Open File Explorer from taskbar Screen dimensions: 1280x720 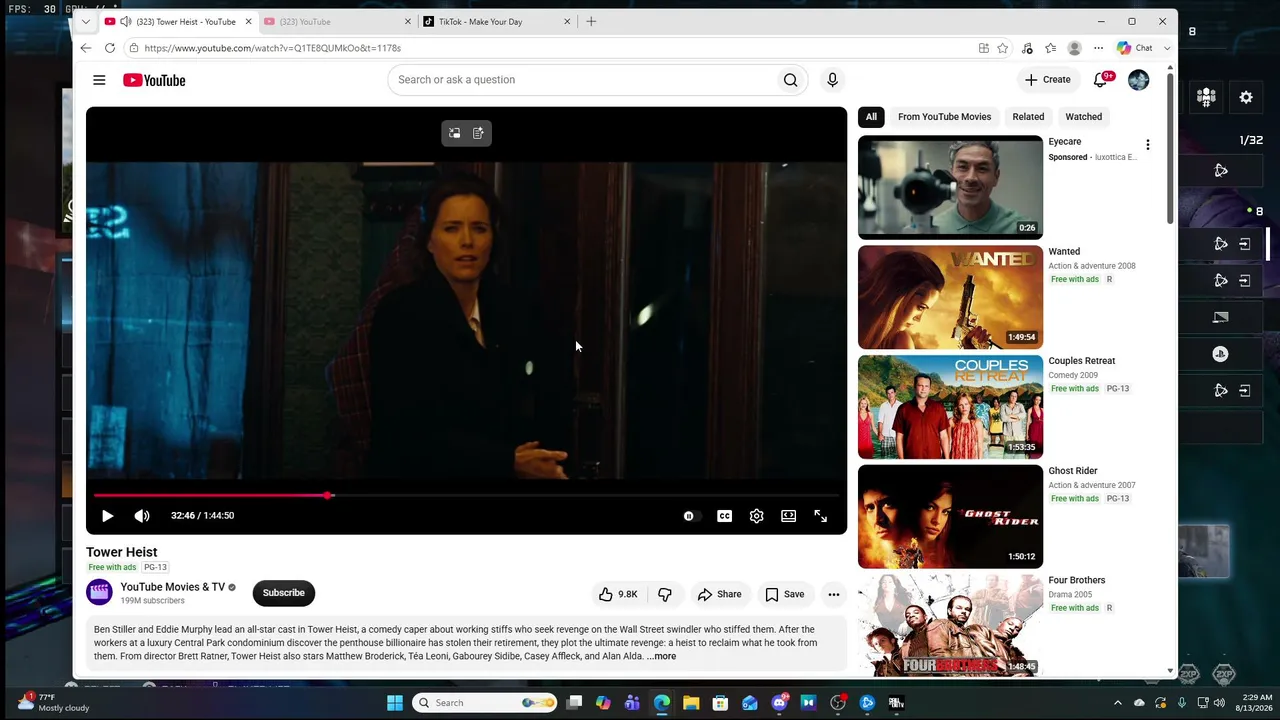point(691,703)
